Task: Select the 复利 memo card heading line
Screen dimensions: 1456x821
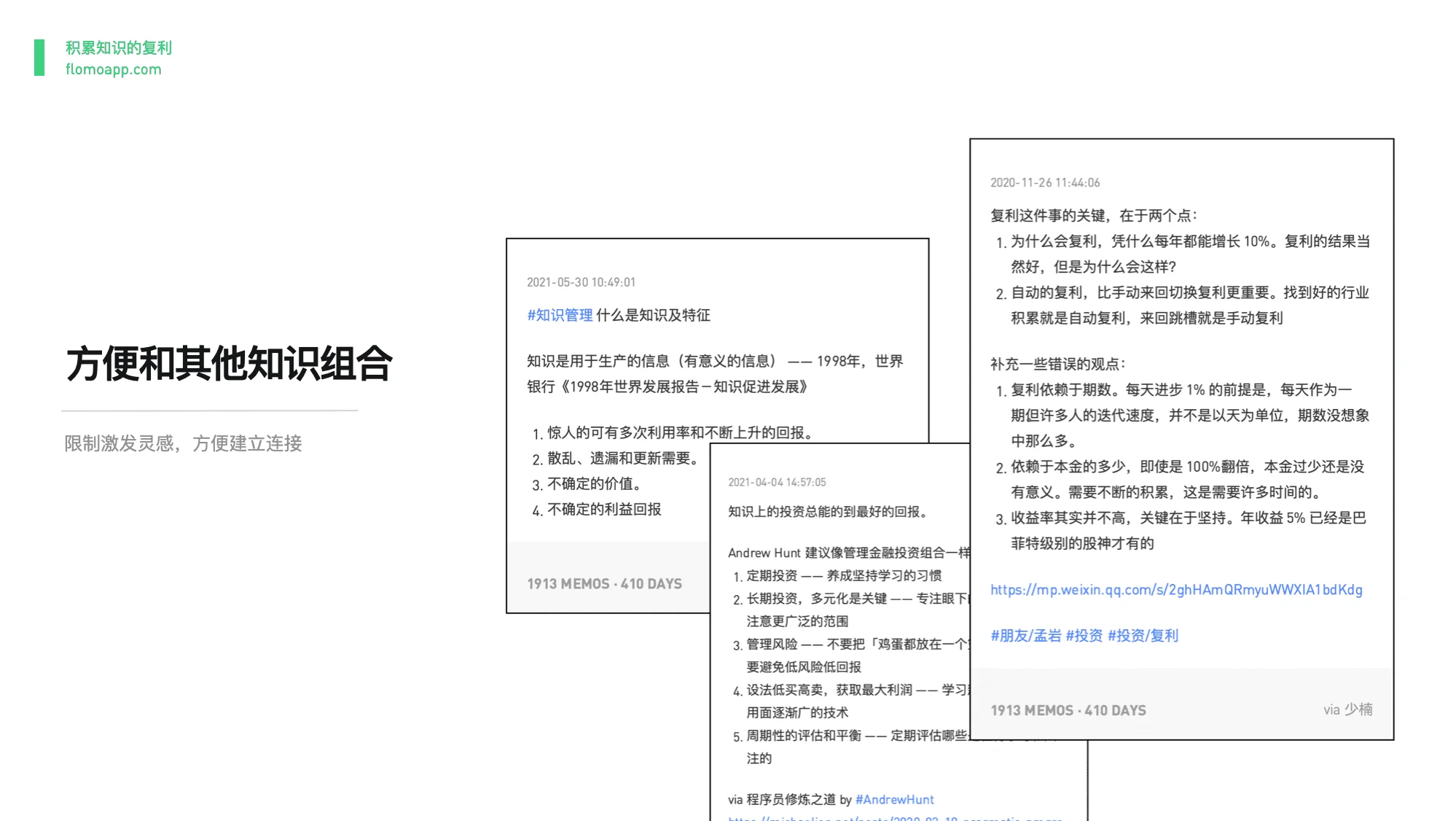Action: pyautogui.click(x=1093, y=216)
